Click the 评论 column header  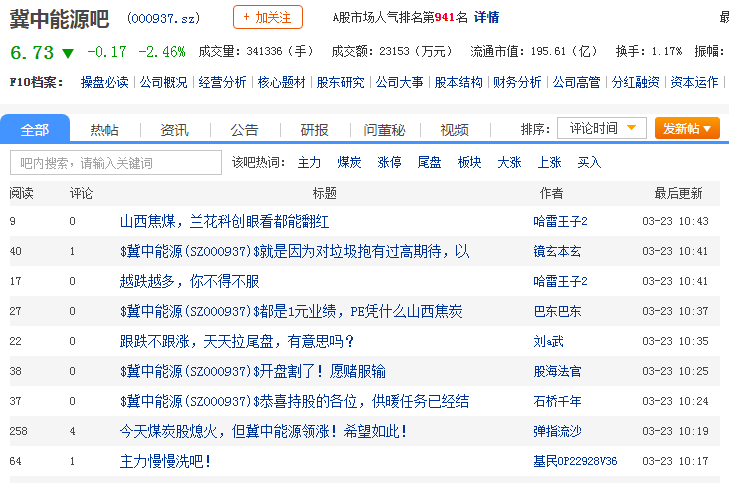[81, 193]
